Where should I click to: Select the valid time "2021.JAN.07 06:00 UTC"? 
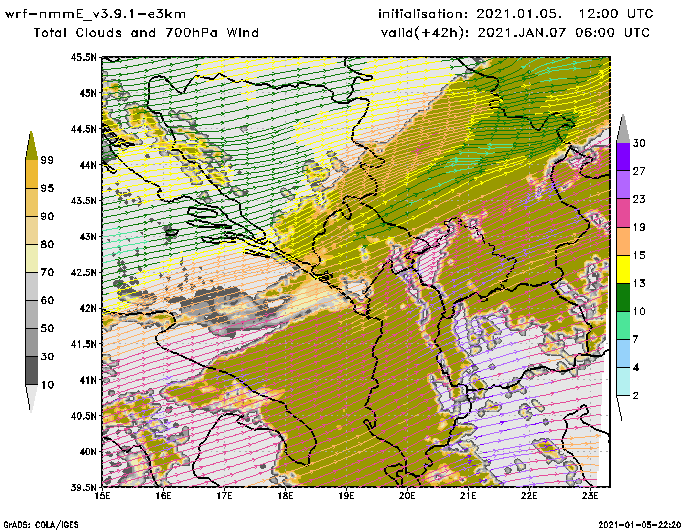[564, 33]
